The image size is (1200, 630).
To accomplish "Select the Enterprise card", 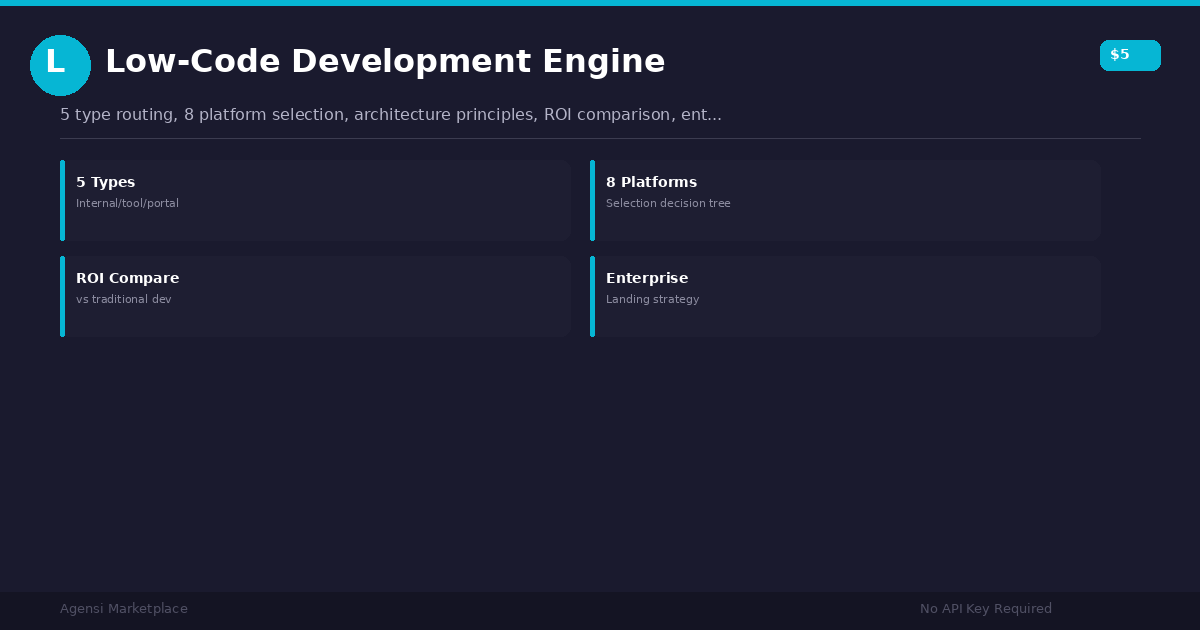I will point(845,296).
